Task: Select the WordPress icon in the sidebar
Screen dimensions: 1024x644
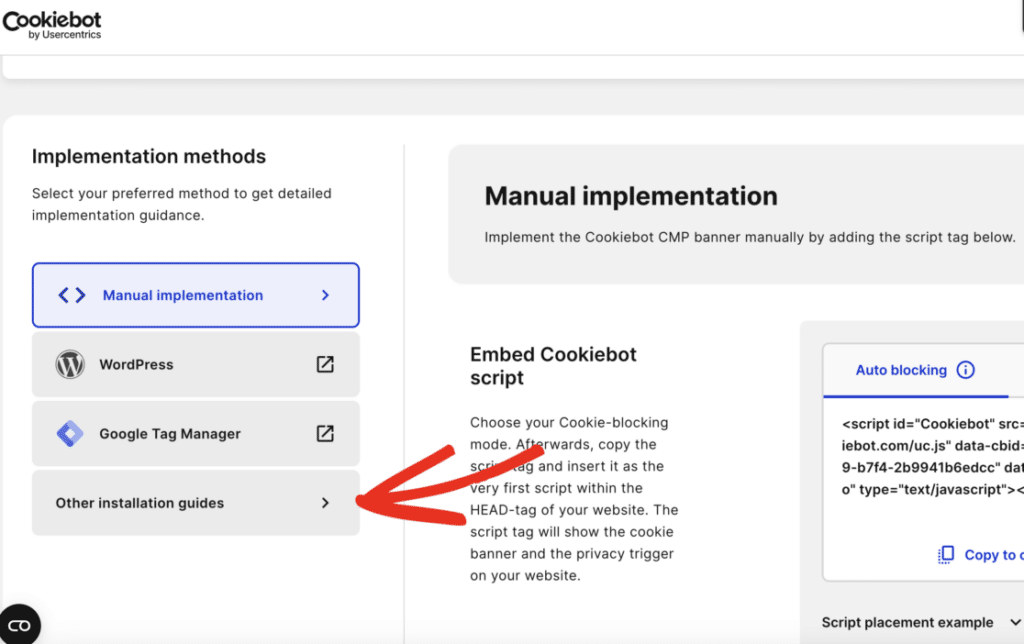Action: click(x=69, y=364)
